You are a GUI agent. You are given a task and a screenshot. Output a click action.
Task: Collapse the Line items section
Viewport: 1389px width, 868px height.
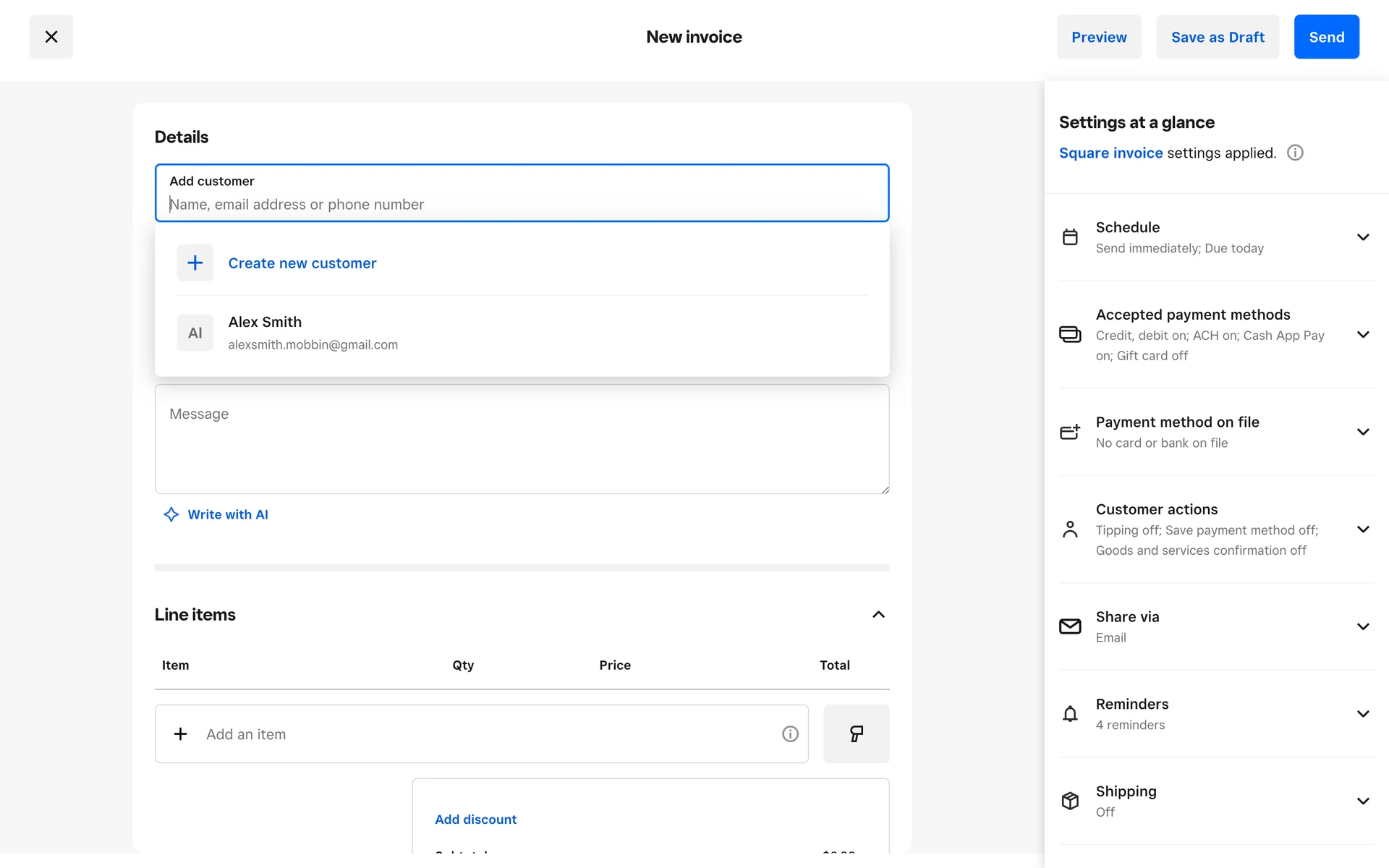click(878, 614)
